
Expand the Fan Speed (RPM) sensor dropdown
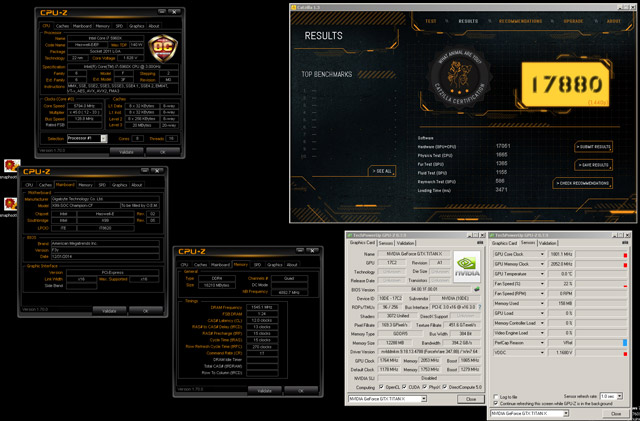coord(542,294)
